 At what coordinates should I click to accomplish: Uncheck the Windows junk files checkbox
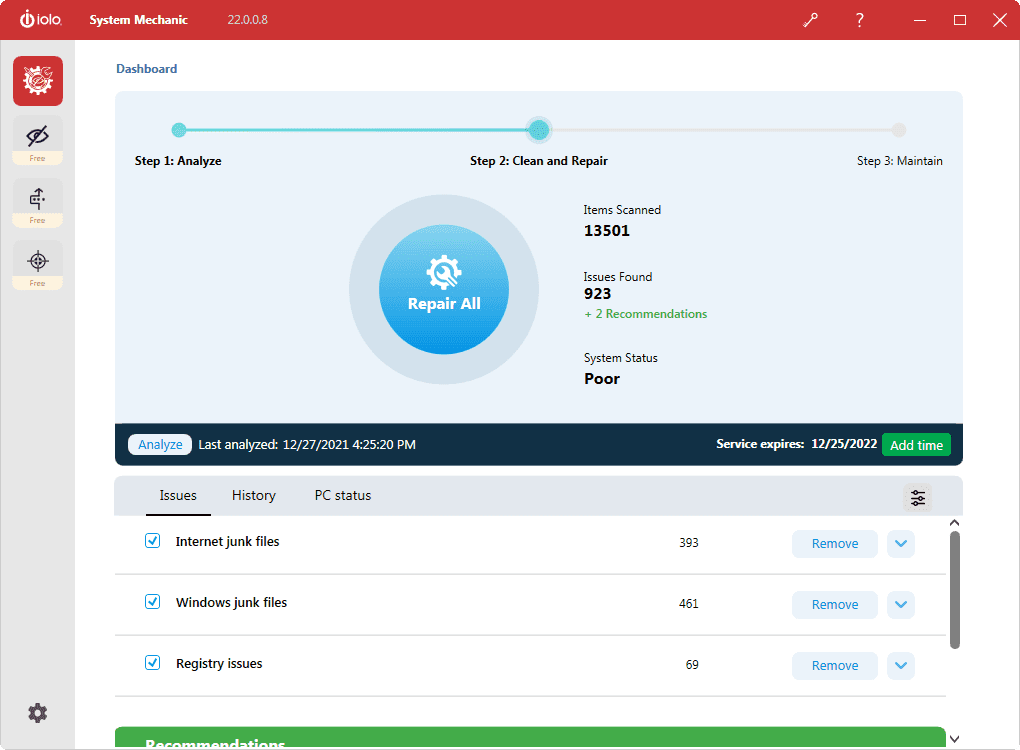coord(153,602)
